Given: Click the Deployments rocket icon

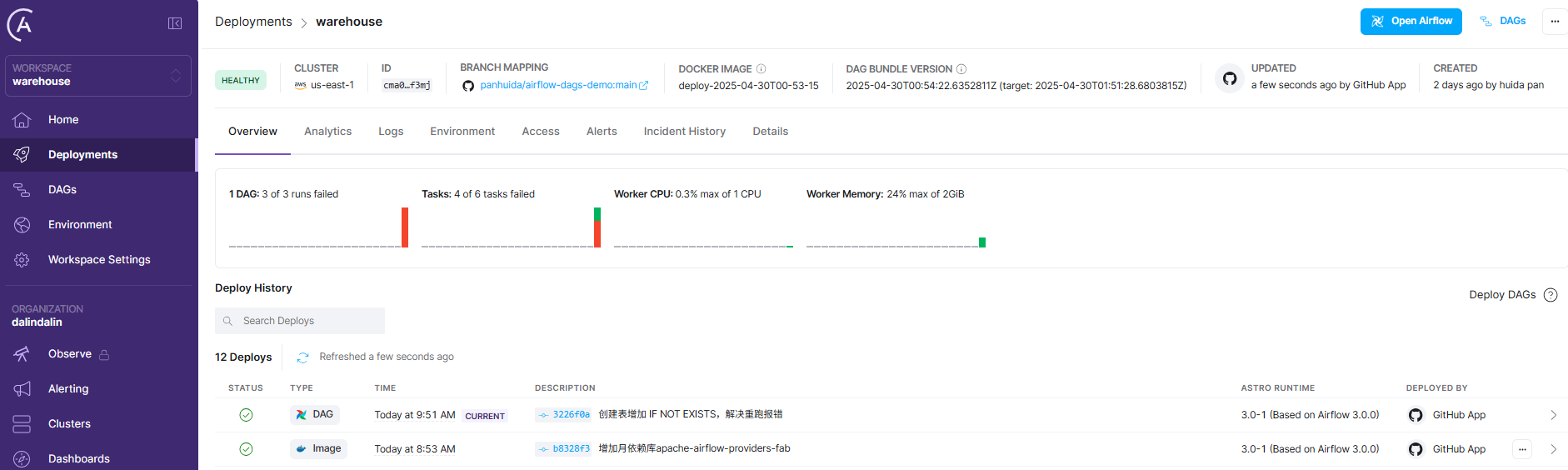Looking at the screenshot, I should [x=22, y=155].
